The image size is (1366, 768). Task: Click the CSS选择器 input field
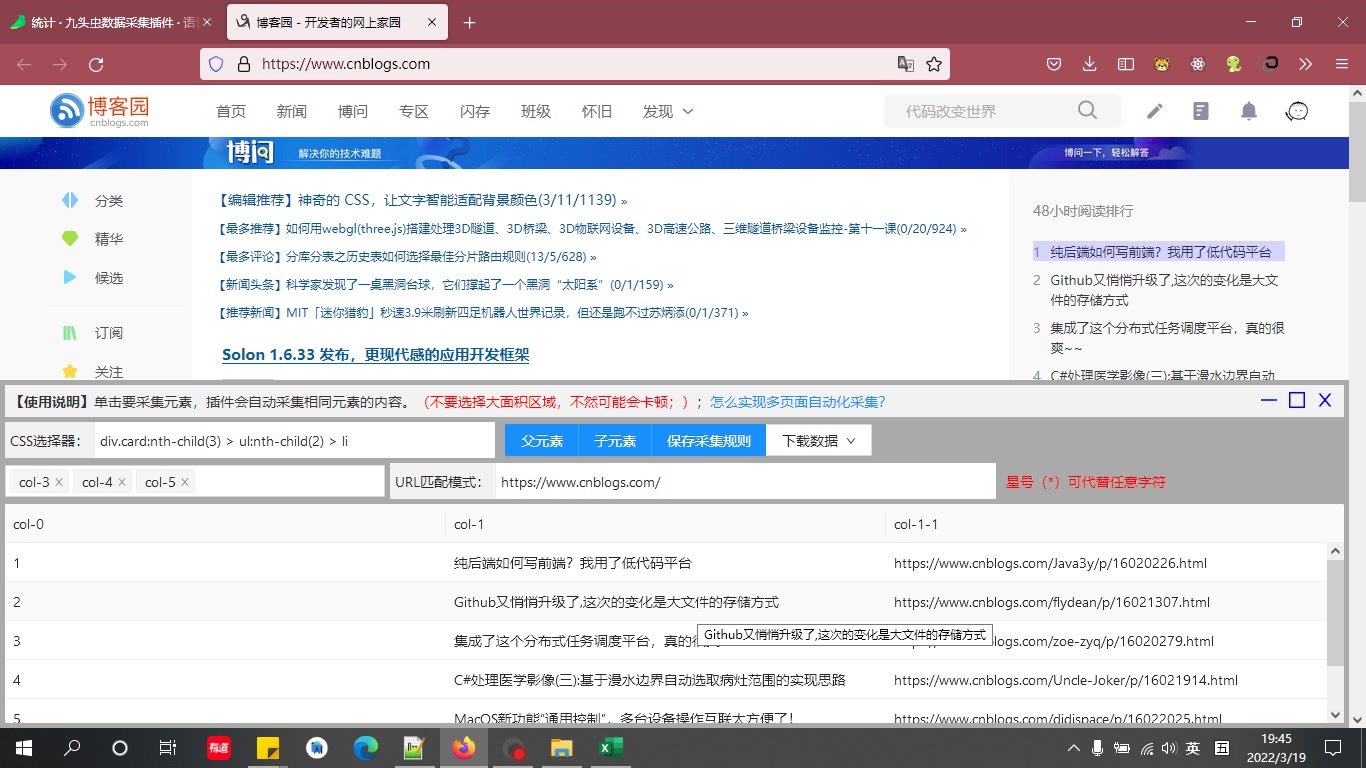(295, 440)
